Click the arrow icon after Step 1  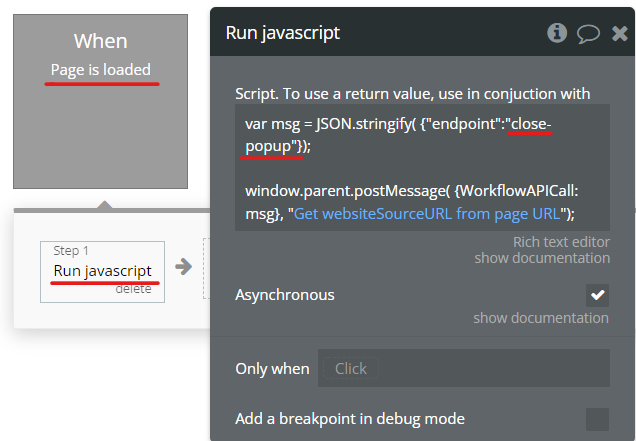pyautogui.click(x=183, y=266)
